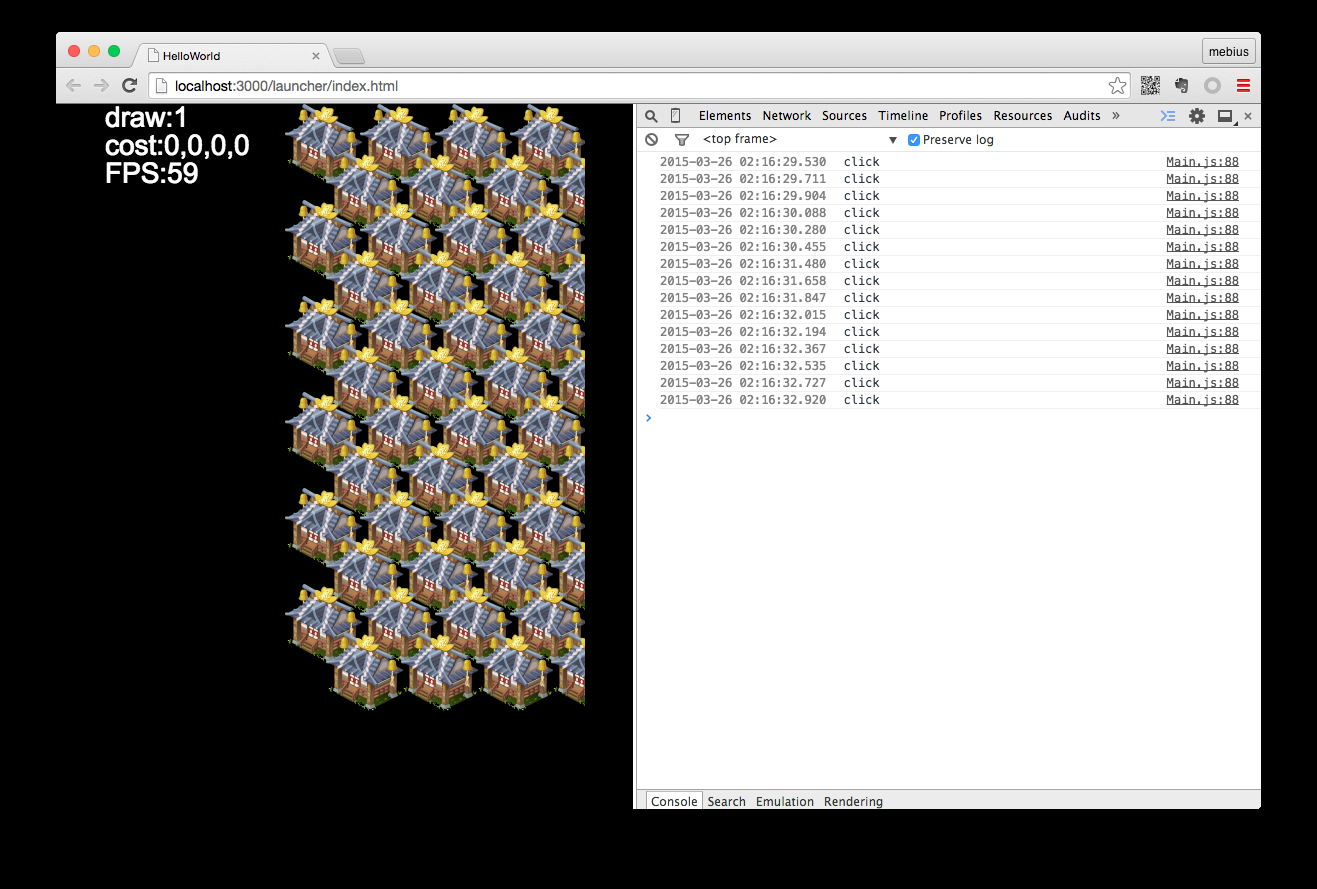The height and width of the screenshot is (889, 1317).
Task: Select the HelloWorld browser tab
Action: pos(232,55)
